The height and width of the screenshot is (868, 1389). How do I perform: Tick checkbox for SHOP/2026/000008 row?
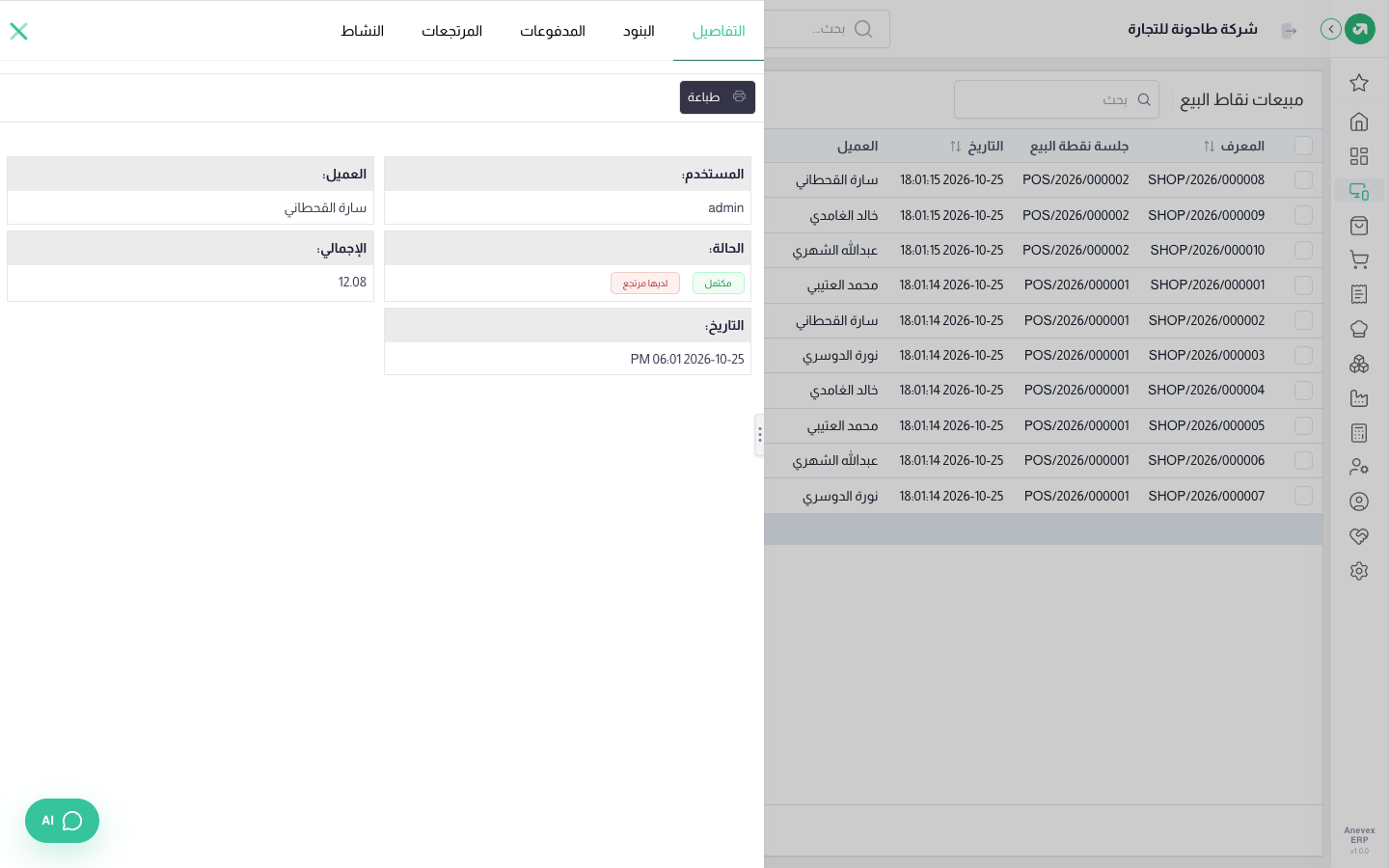[1303, 180]
